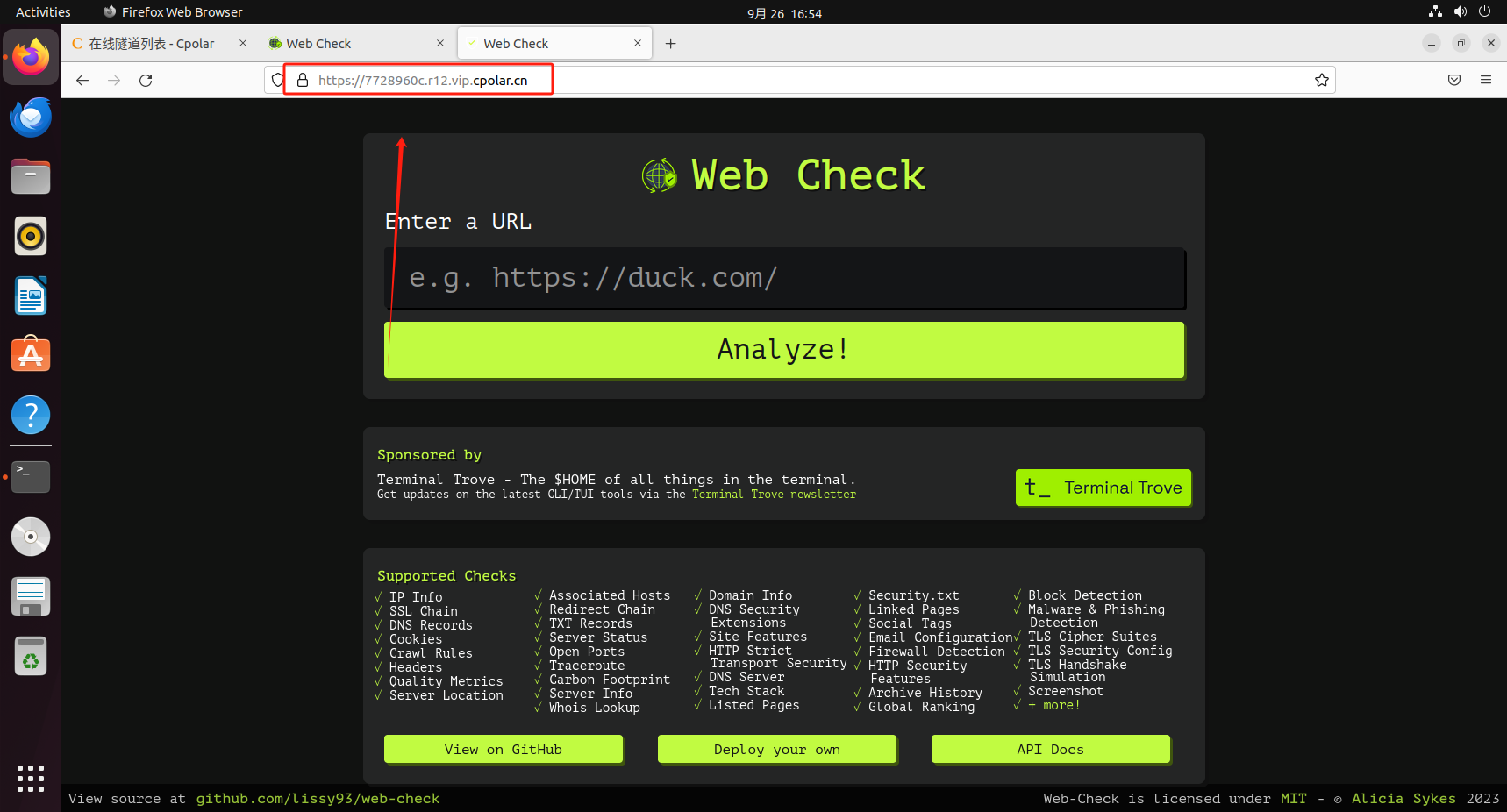Visit the Alicia Sykes footer link
1507x812 pixels.
(x=1403, y=798)
